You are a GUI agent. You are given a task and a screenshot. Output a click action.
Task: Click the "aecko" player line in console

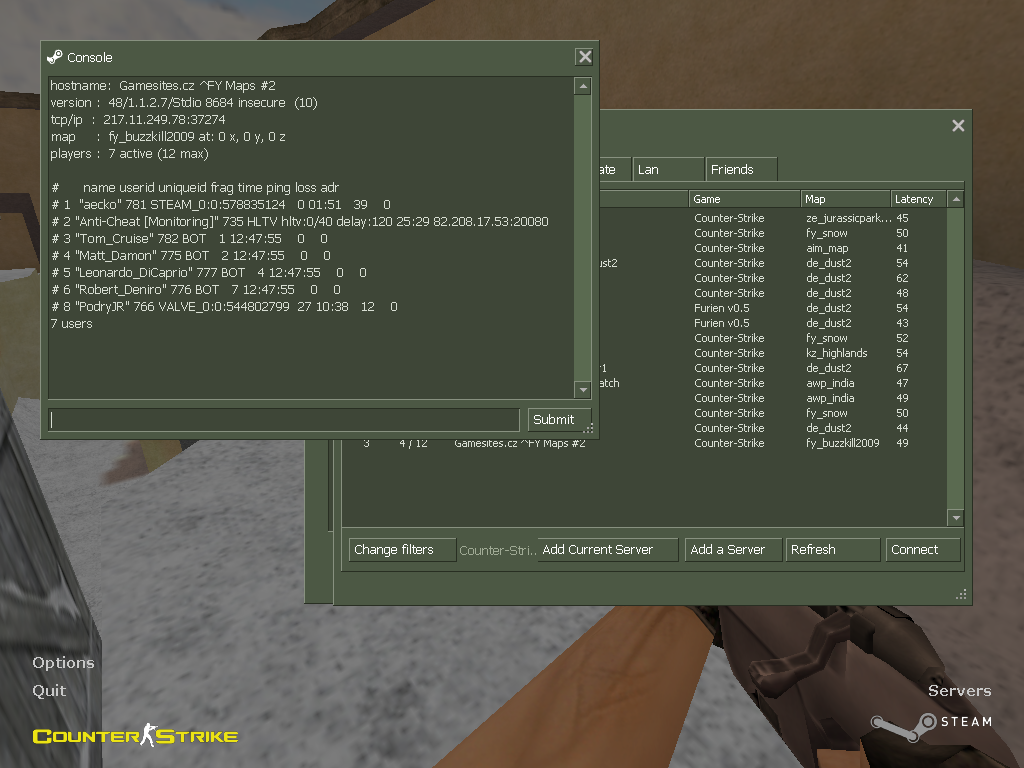[x=221, y=204]
